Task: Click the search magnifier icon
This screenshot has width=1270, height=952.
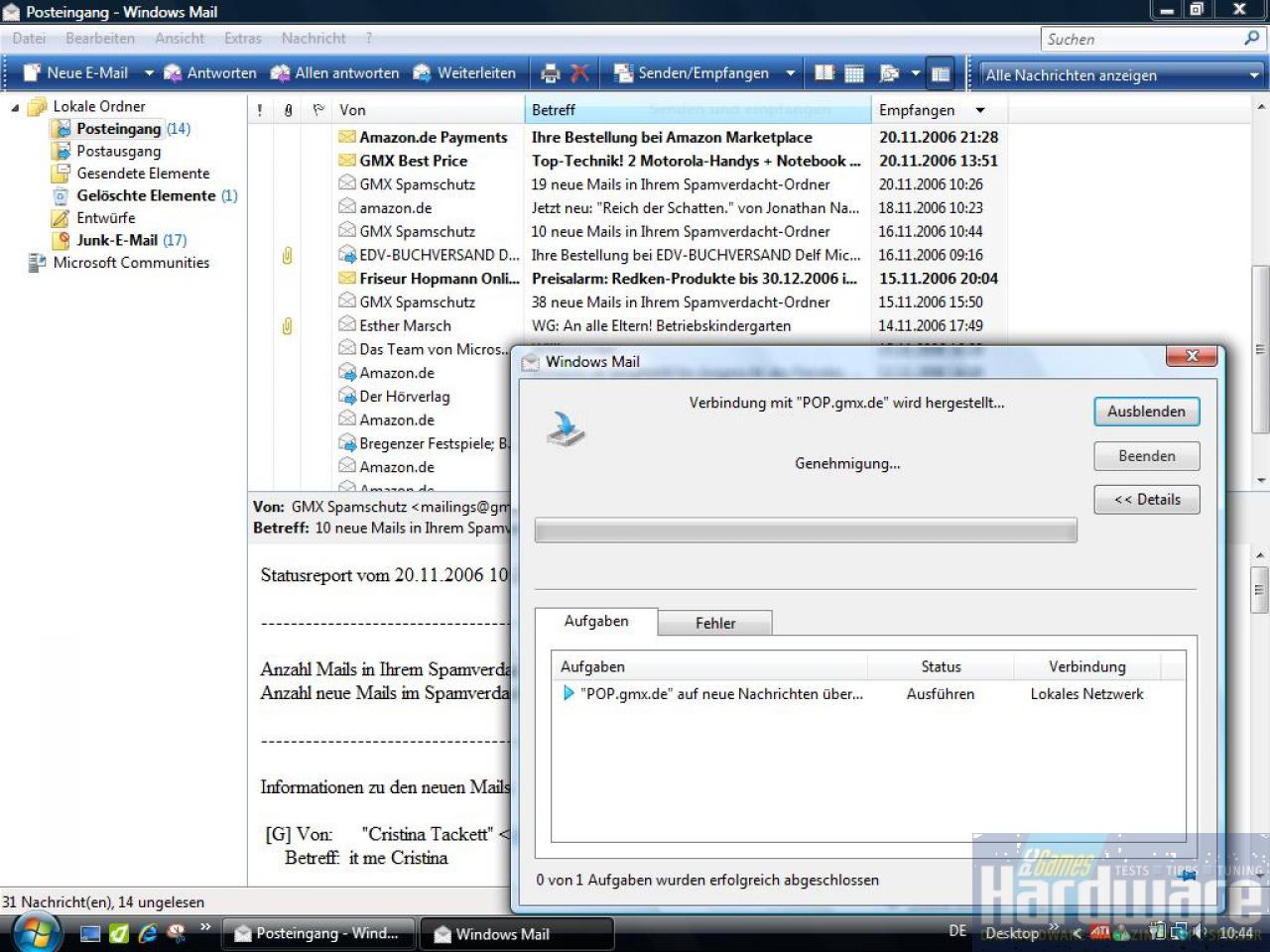Action: [x=1252, y=39]
